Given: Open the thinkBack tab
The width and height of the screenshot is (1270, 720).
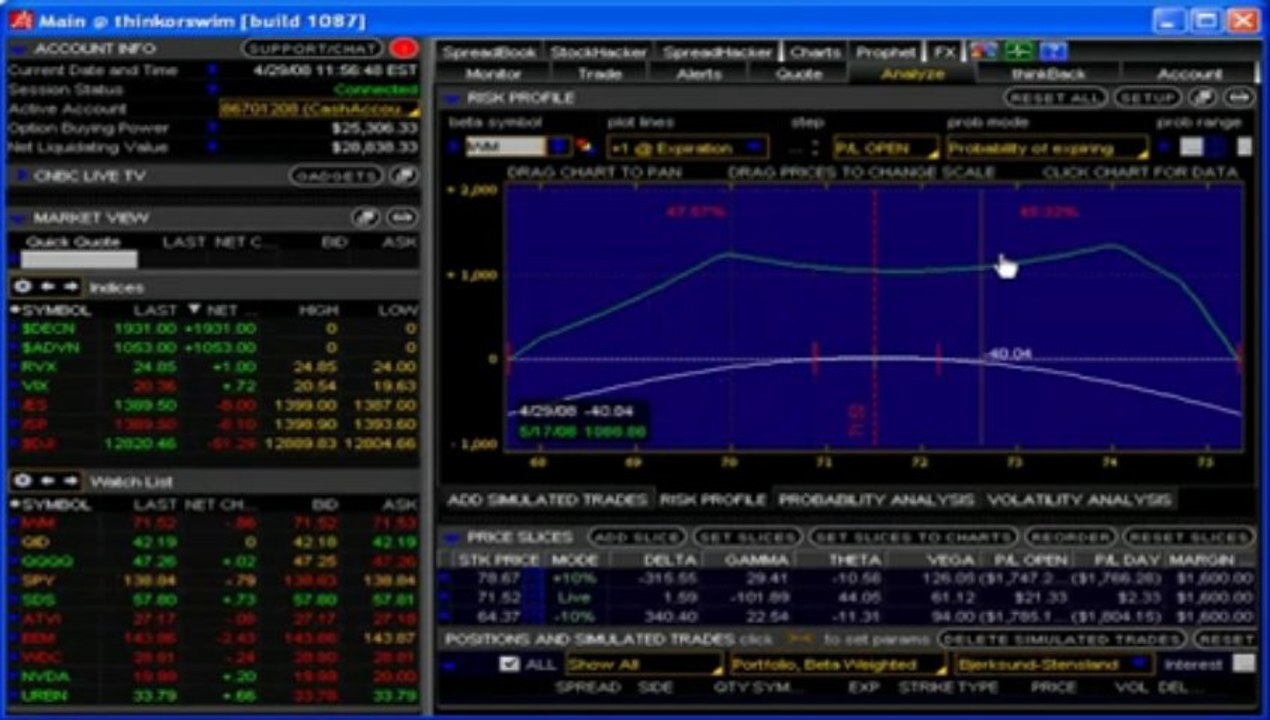Looking at the screenshot, I should (1048, 73).
